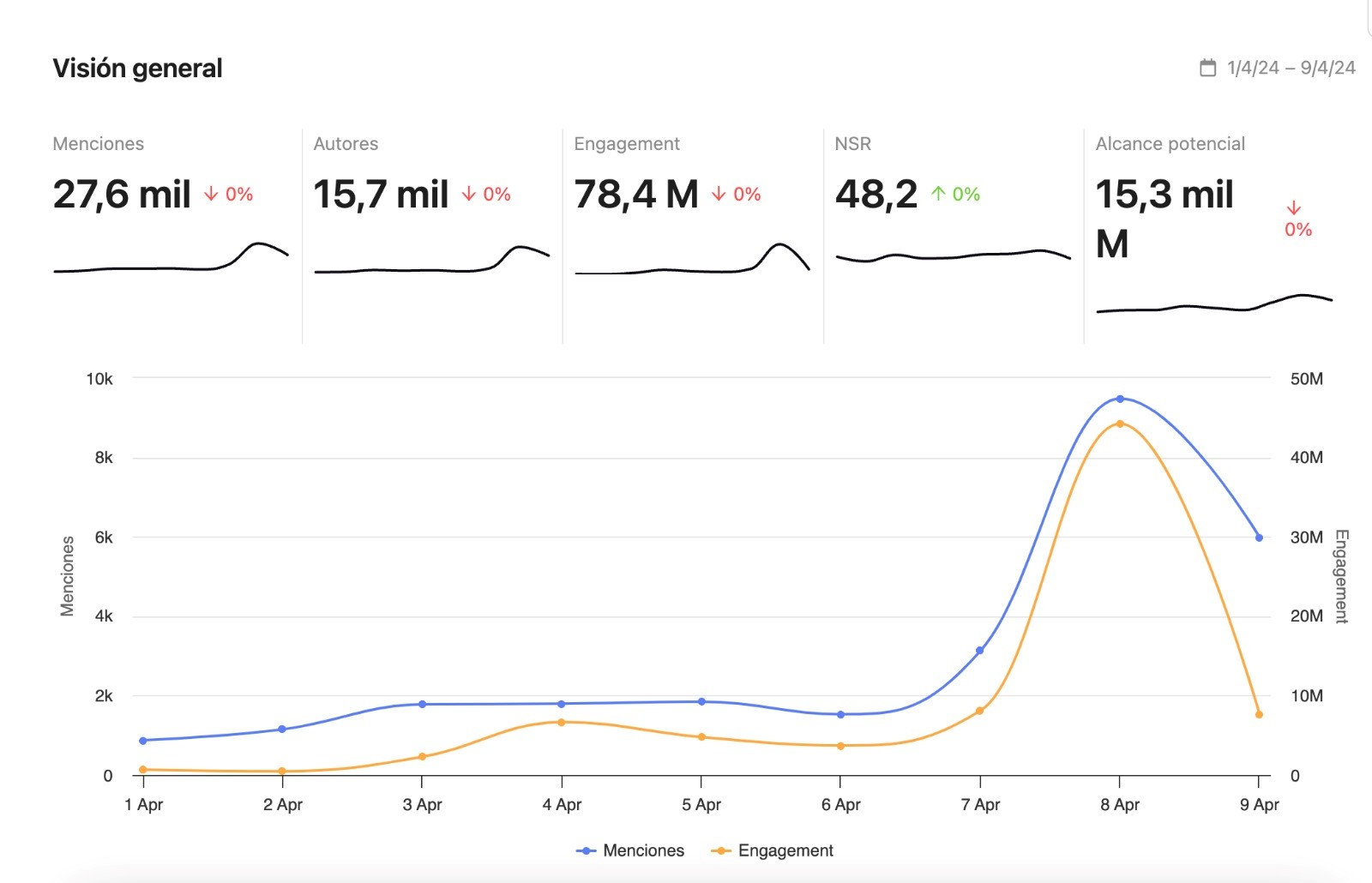
Task: Click the NSR sparkline chart
Action: click(x=953, y=255)
